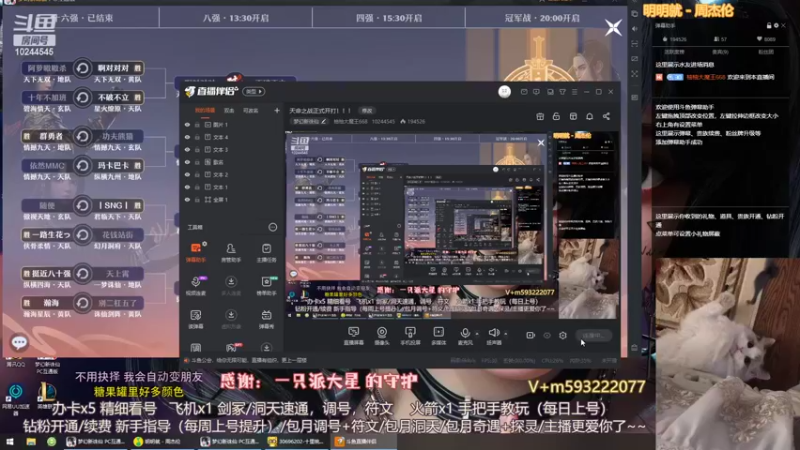
Task: Switch to the 八强·13:30开启 bracket tab
Action: [236, 18]
